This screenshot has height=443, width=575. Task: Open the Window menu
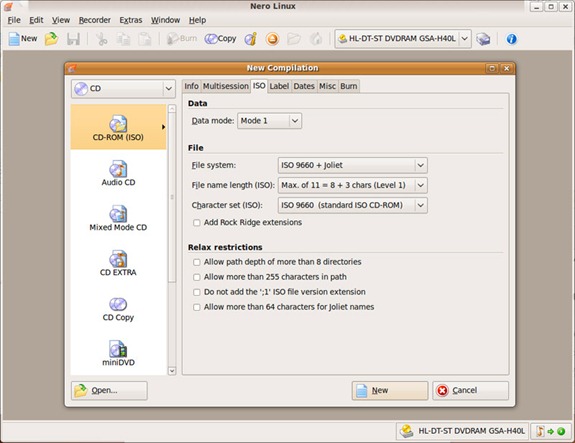[x=165, y=20]
